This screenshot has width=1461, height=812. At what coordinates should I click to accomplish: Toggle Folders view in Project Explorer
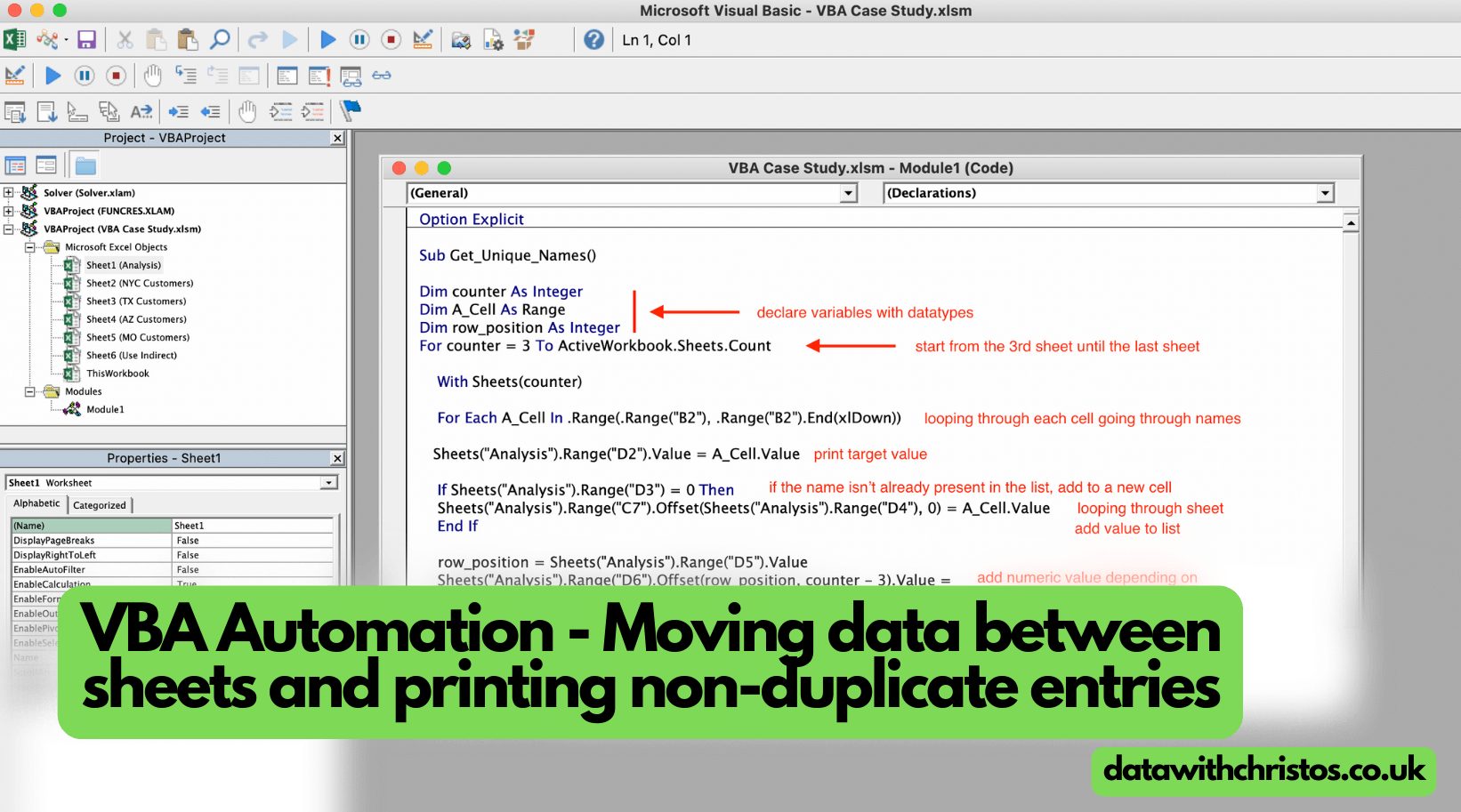tap(85, 164)
